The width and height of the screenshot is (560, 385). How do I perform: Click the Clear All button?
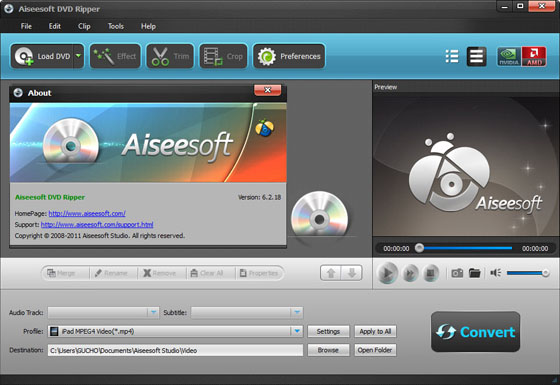tap(210, 273)
